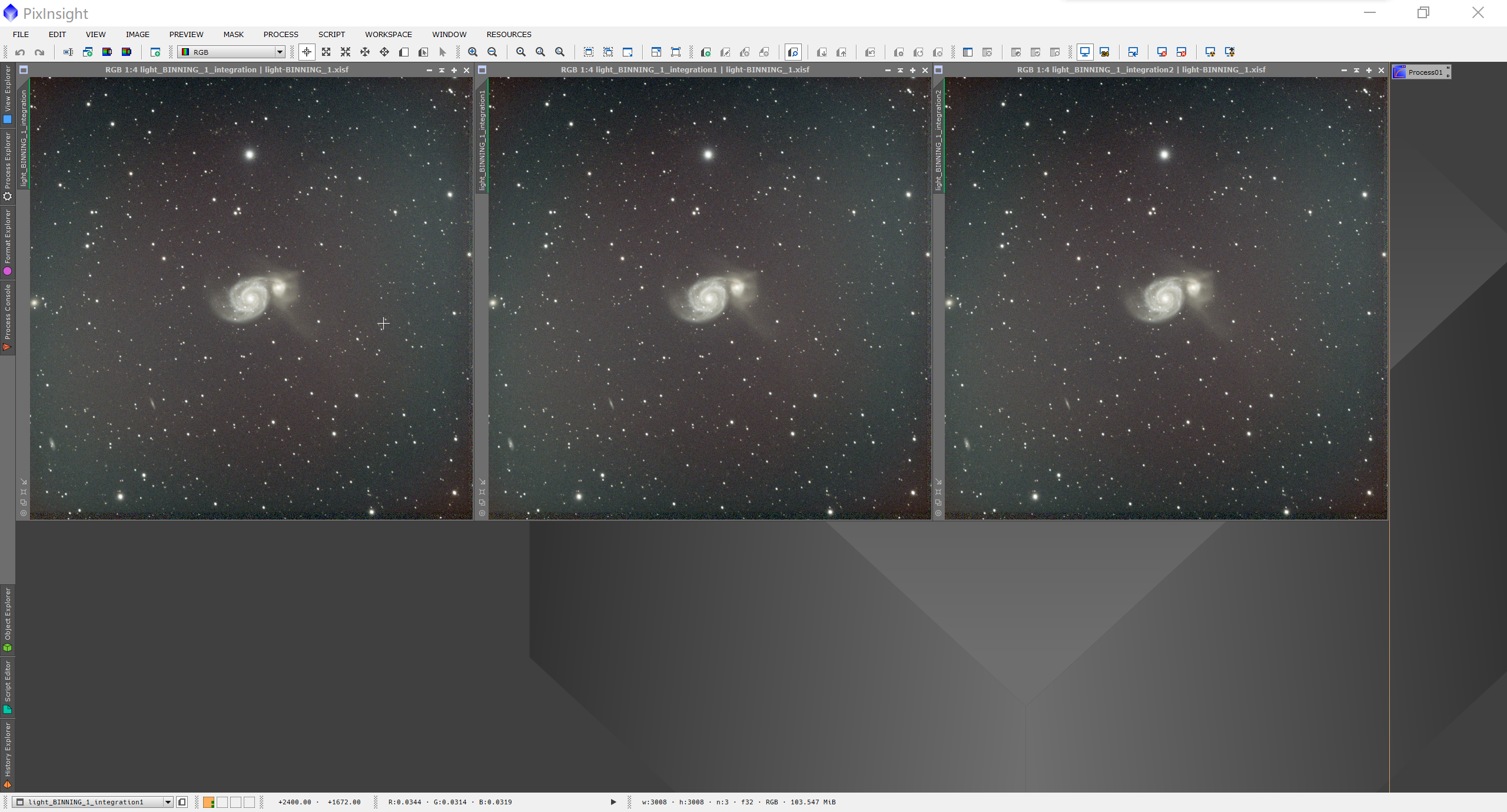Screen dimensions: 1507x812
Task: Select the pointer arrow cursor tool
Action: pyautogui.click(x=443, y=52)
